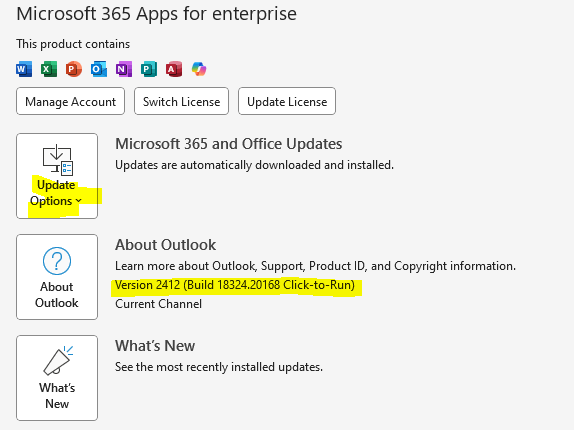This screenshot has height=430, width=574.
Task: Choose the Update License button
Action: pos(287,101)
